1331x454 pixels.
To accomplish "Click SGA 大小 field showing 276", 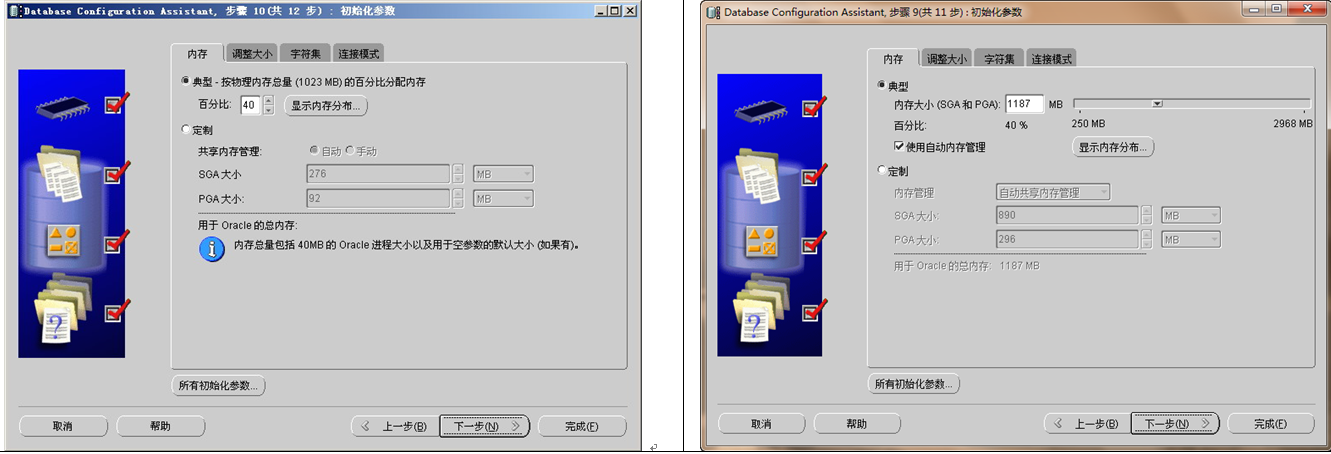I will click(378, 173).
